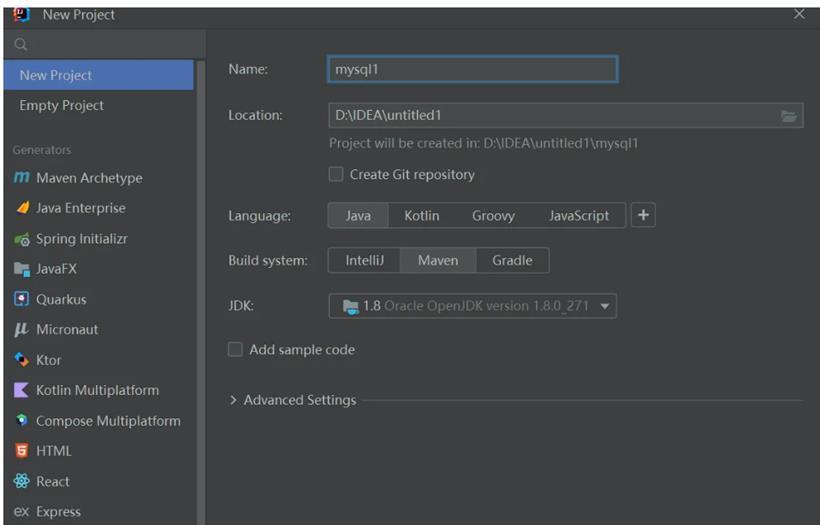Select JavaScript as the language
820x525 pixels.
[579, 215]
